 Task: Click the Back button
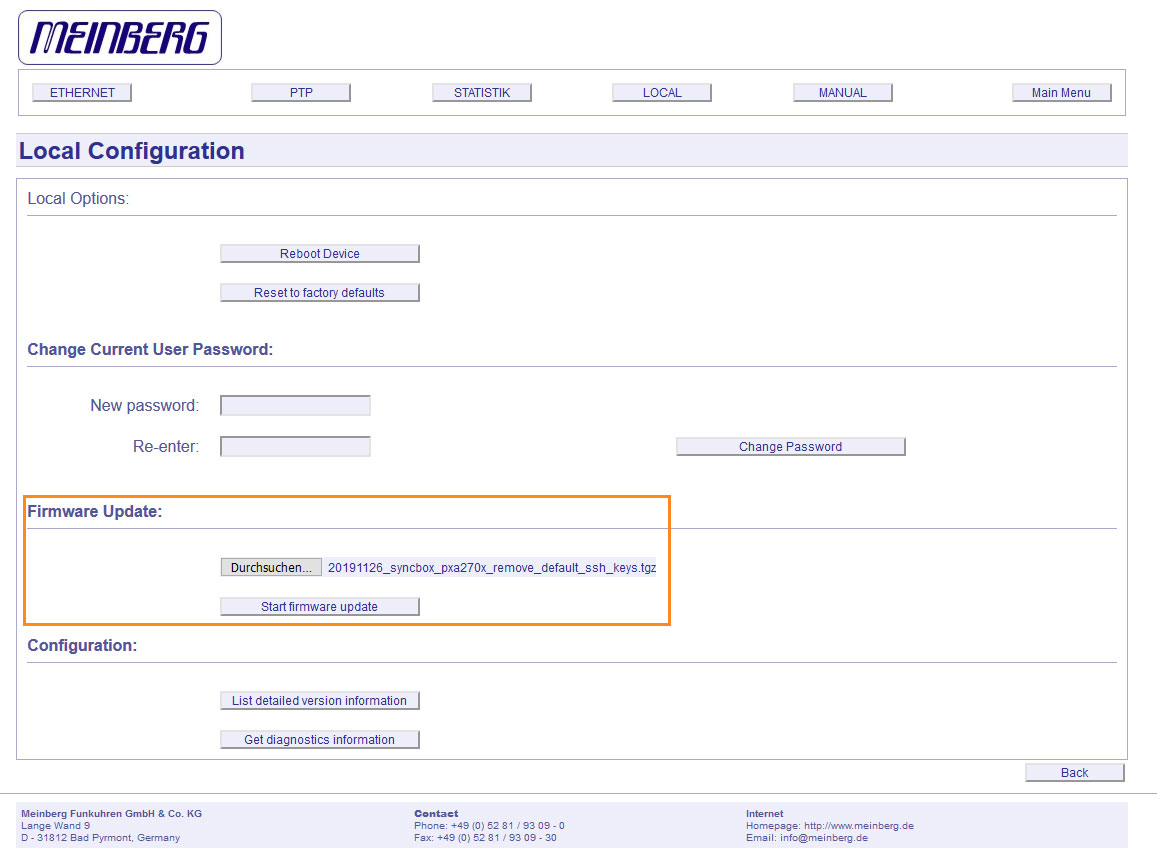point(1074,773)
